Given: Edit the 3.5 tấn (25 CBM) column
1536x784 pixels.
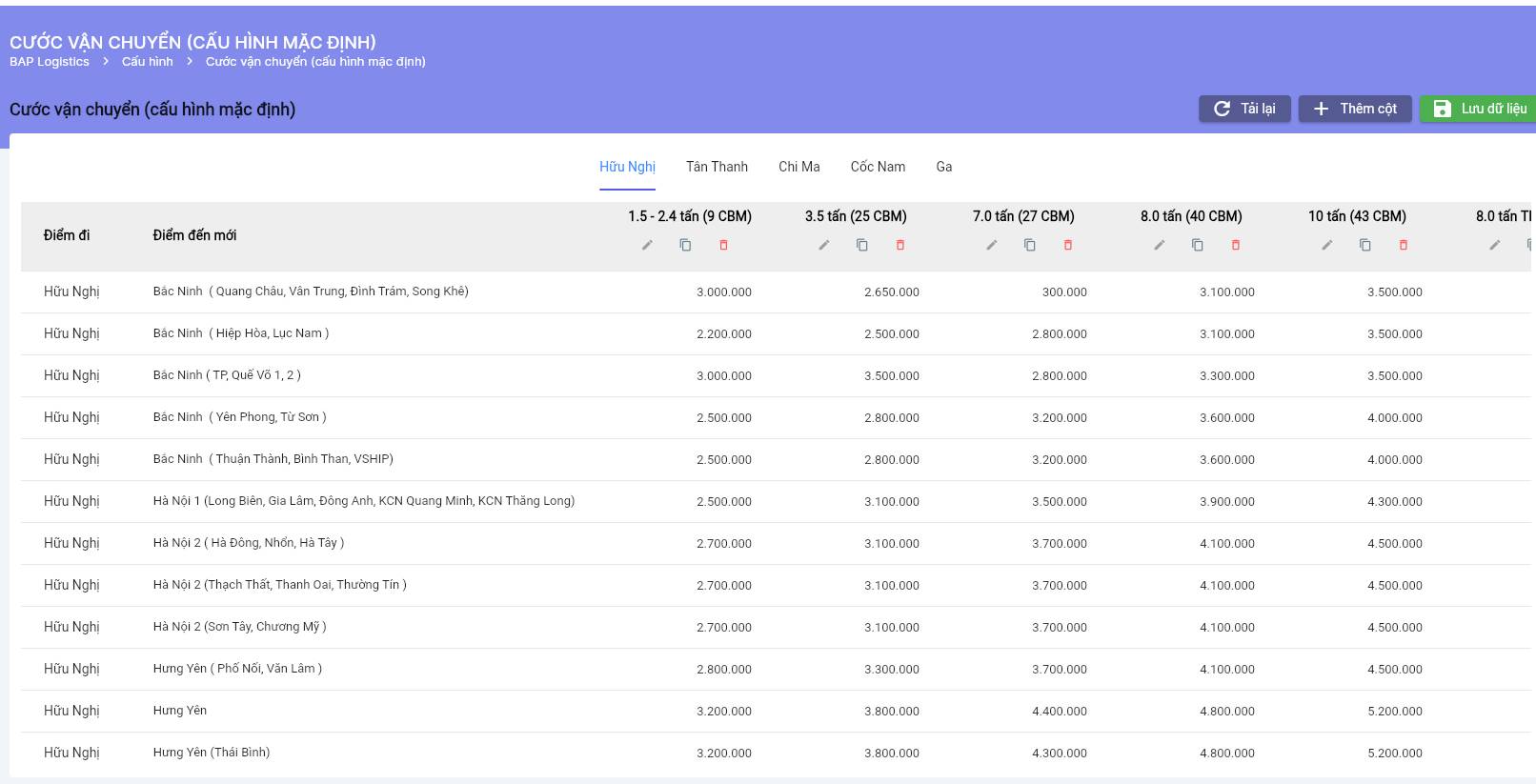Looking at the screenshot, I should 824,245.
